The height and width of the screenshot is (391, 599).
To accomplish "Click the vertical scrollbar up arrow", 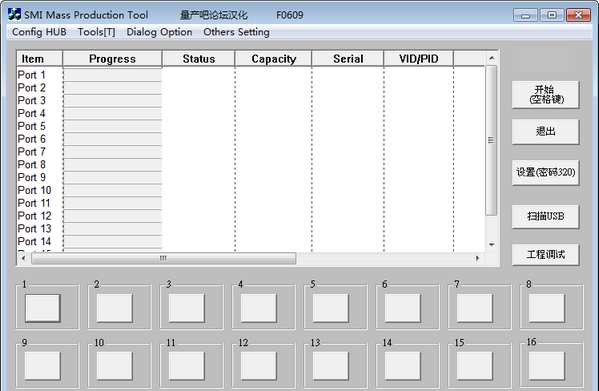I will click(x=492, y=58).
